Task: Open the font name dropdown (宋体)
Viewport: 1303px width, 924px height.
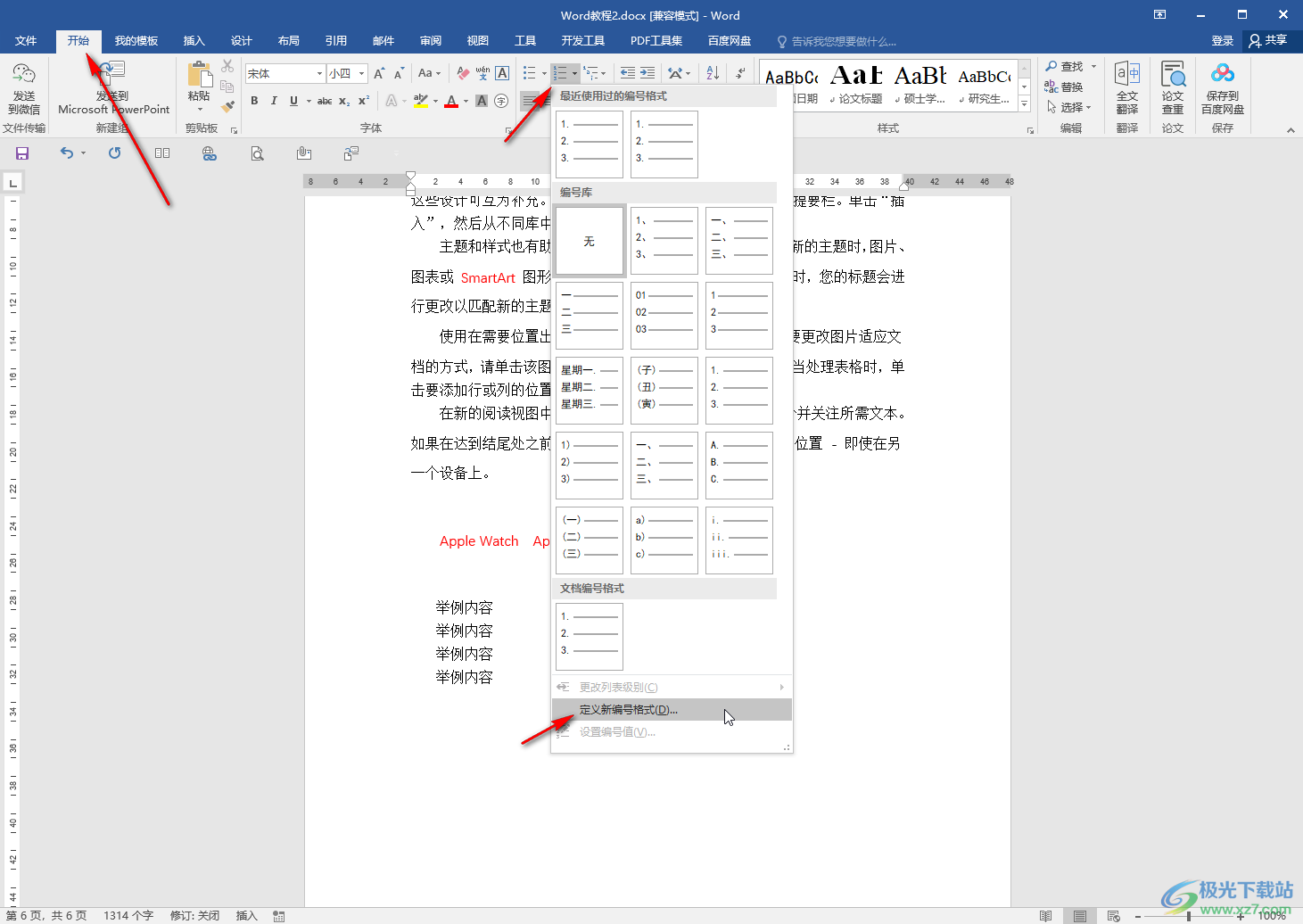Action: click(319, 73)
